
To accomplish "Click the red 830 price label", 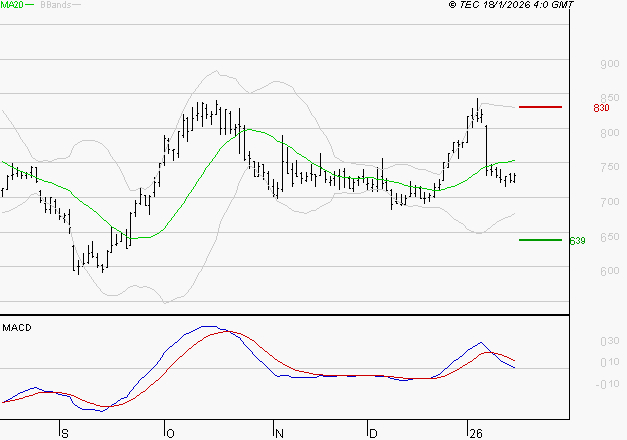I will coord(601,108).
